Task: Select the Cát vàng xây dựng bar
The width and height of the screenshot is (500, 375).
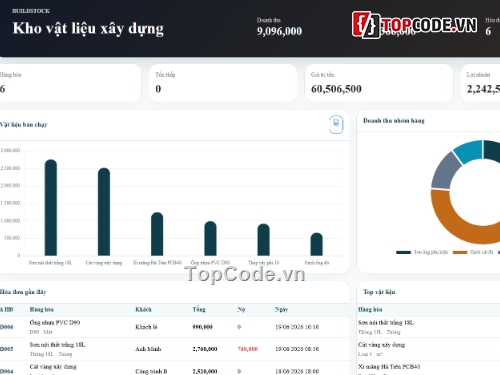Action: (104, 212)
